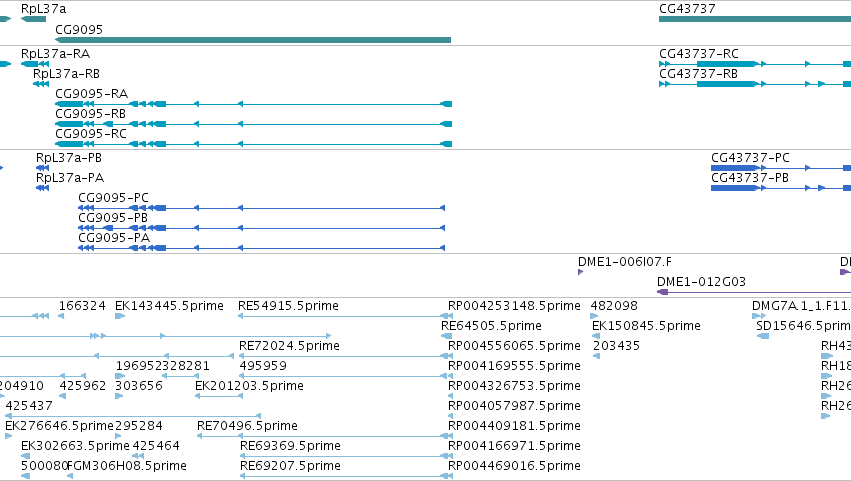The width and height of the screenshot is (851, 481).
Task: Select transcript CG43737-RC
Action: (x=755, y=64)
